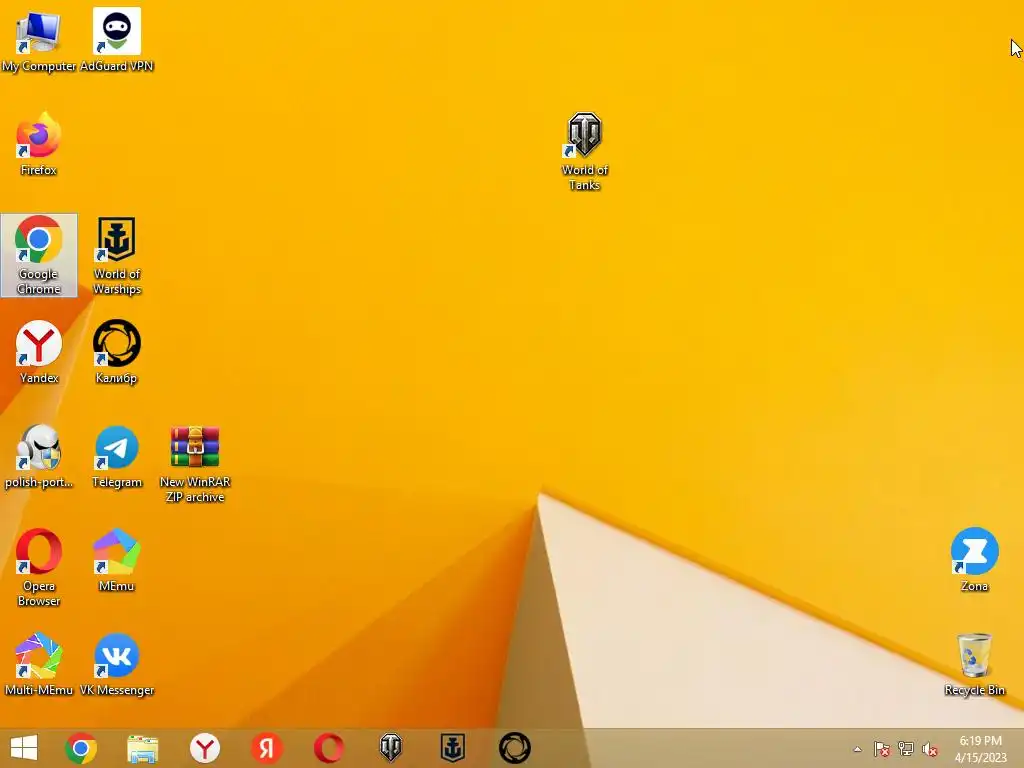1024x768 pixels.
Task: Launch Калибр from the taskbar
Action: click(515, 748)
